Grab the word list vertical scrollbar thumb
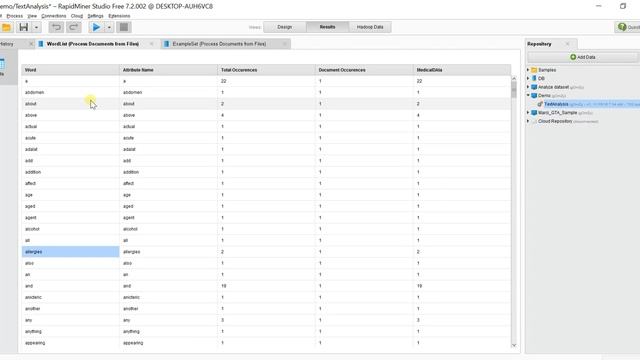This screenshot has width=640, height=360. click(514, 89)
